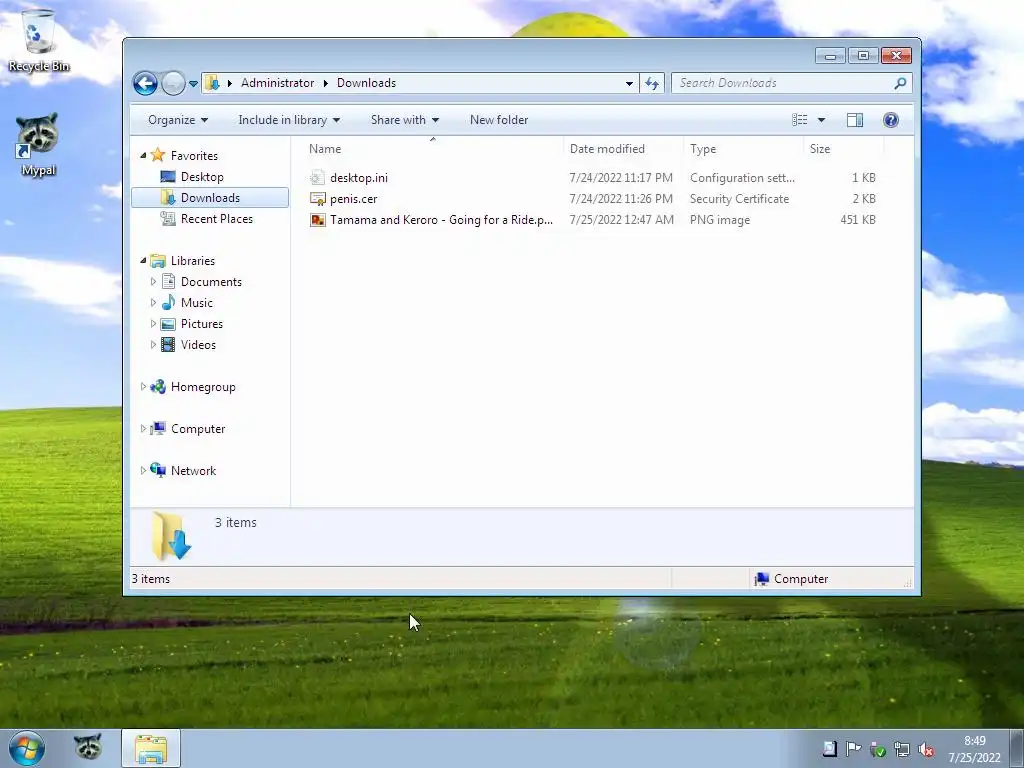Click the search magnifier icon

(x=901, y=83)
